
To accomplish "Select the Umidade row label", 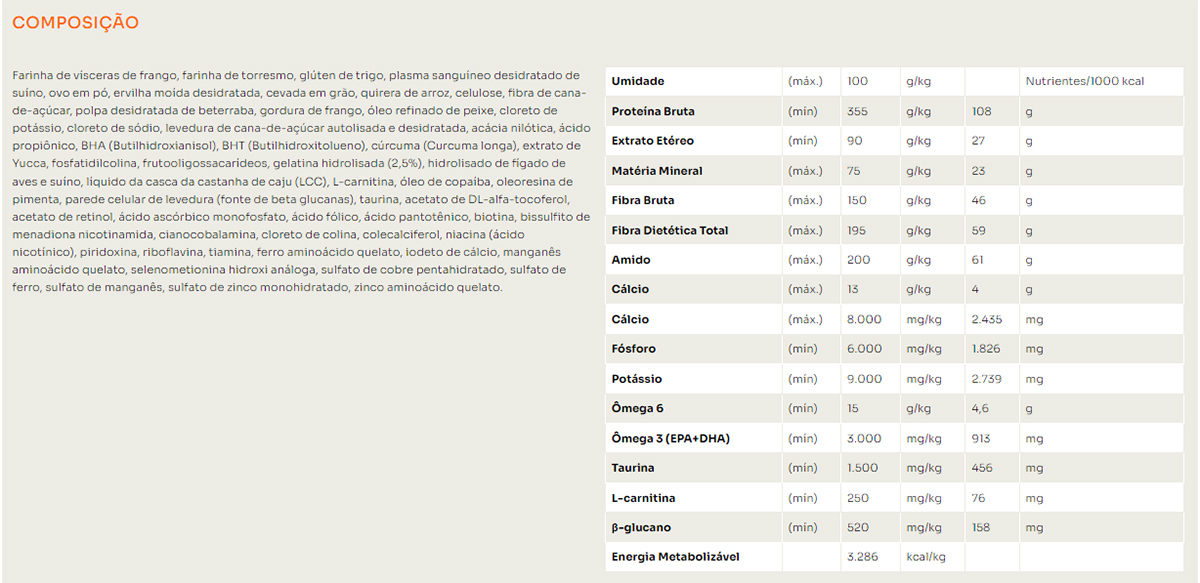I will point(638,81).
